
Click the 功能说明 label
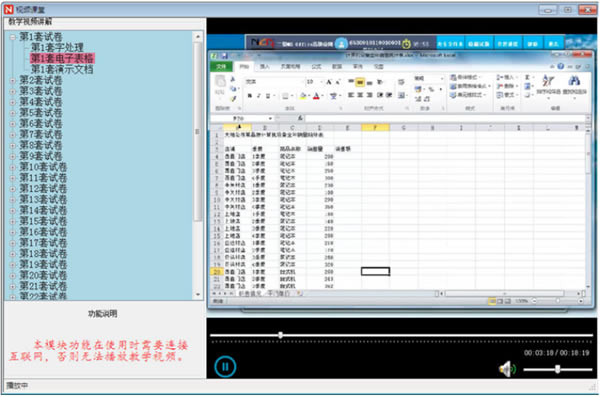pyautogui.click(x=103, y=314)
